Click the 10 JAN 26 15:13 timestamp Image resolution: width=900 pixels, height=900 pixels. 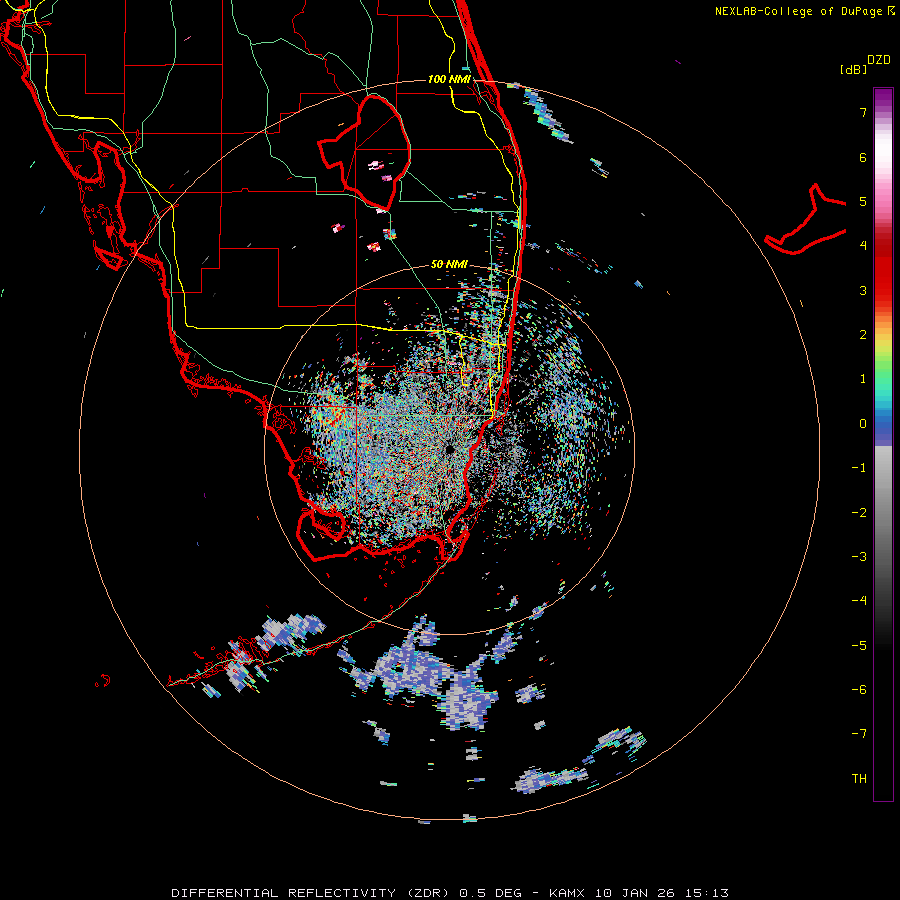(662, 893)
